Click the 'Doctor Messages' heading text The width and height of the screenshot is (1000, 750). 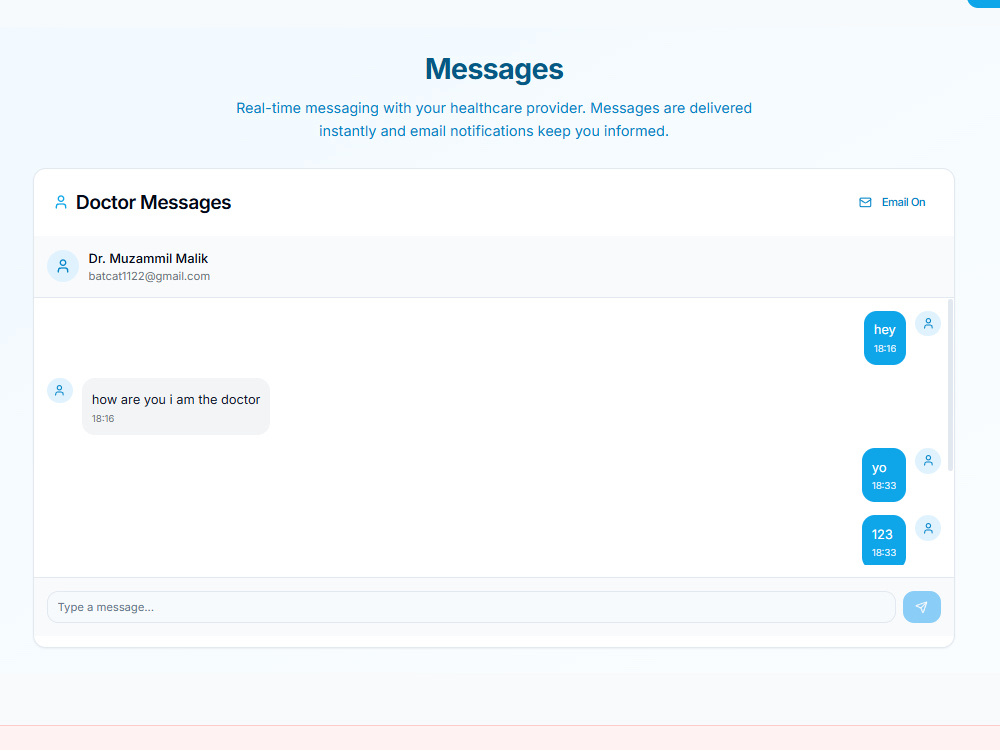[x=153, y=202]
